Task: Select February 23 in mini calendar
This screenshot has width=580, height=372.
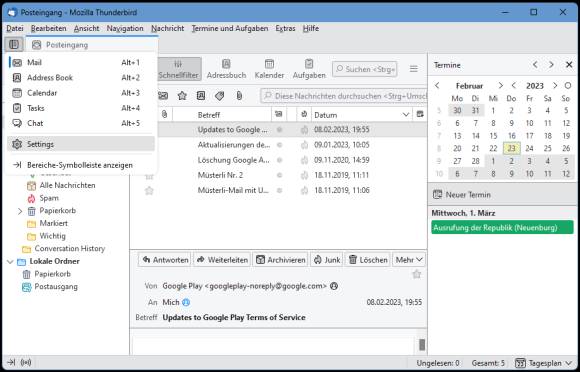Action: (x=511, y=148)
